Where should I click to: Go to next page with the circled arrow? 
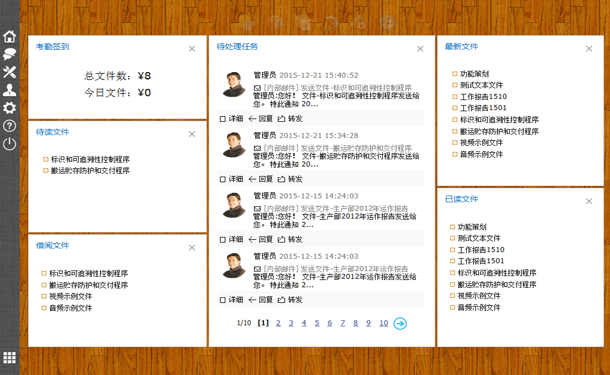click(400, 323)
